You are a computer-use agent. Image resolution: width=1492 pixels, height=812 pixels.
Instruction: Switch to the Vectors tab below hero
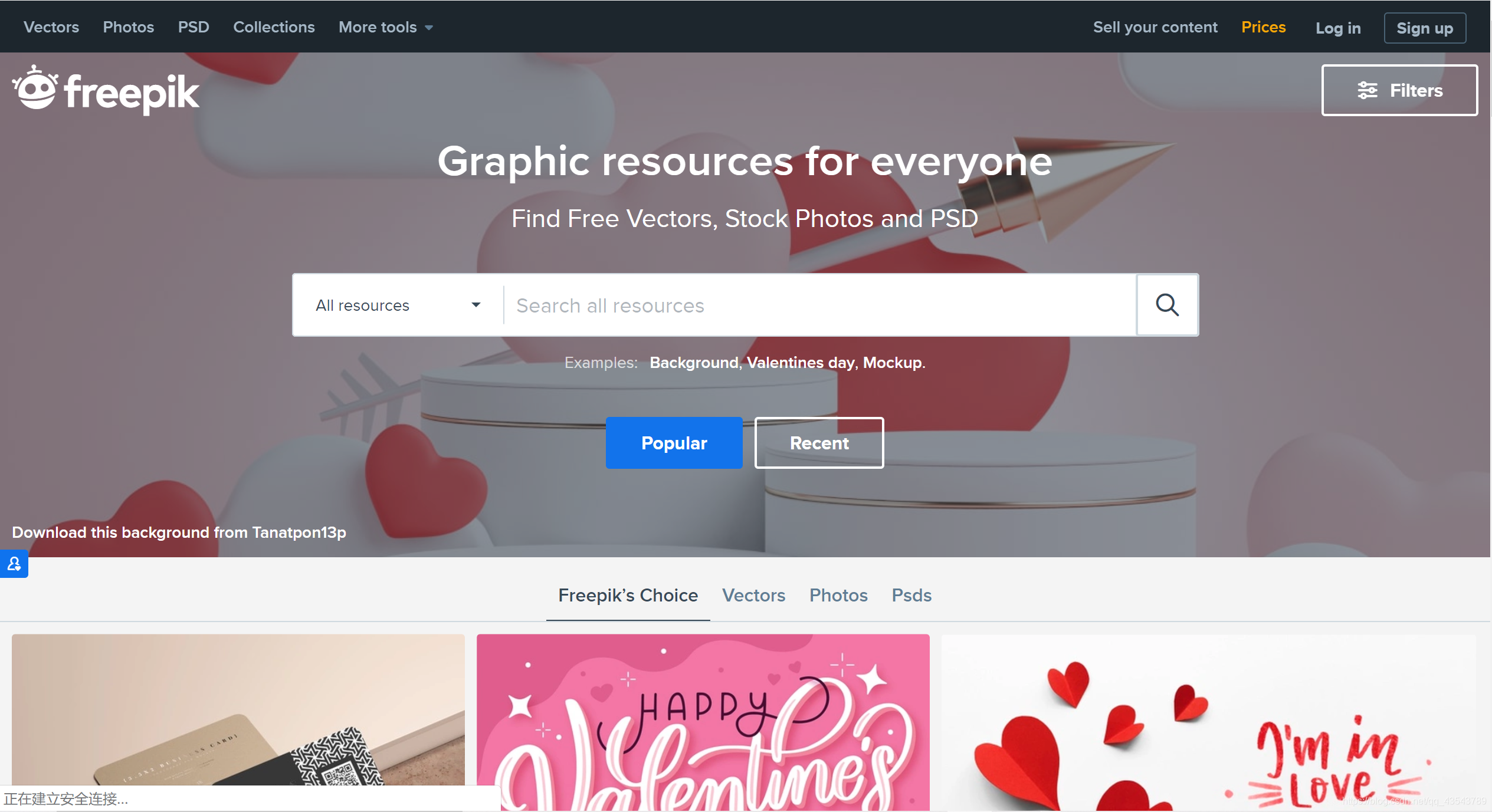pos(753,595)
